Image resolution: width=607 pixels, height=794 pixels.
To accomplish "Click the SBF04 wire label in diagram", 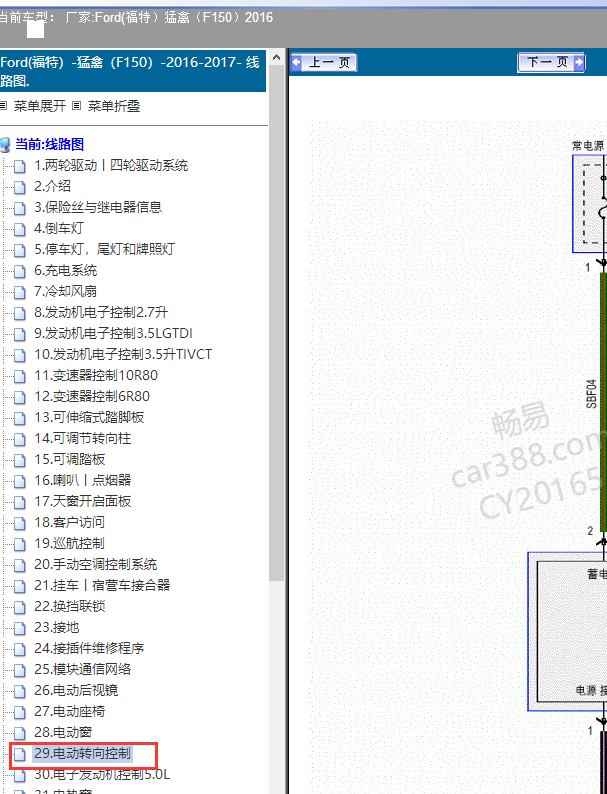I will point(591,393).
